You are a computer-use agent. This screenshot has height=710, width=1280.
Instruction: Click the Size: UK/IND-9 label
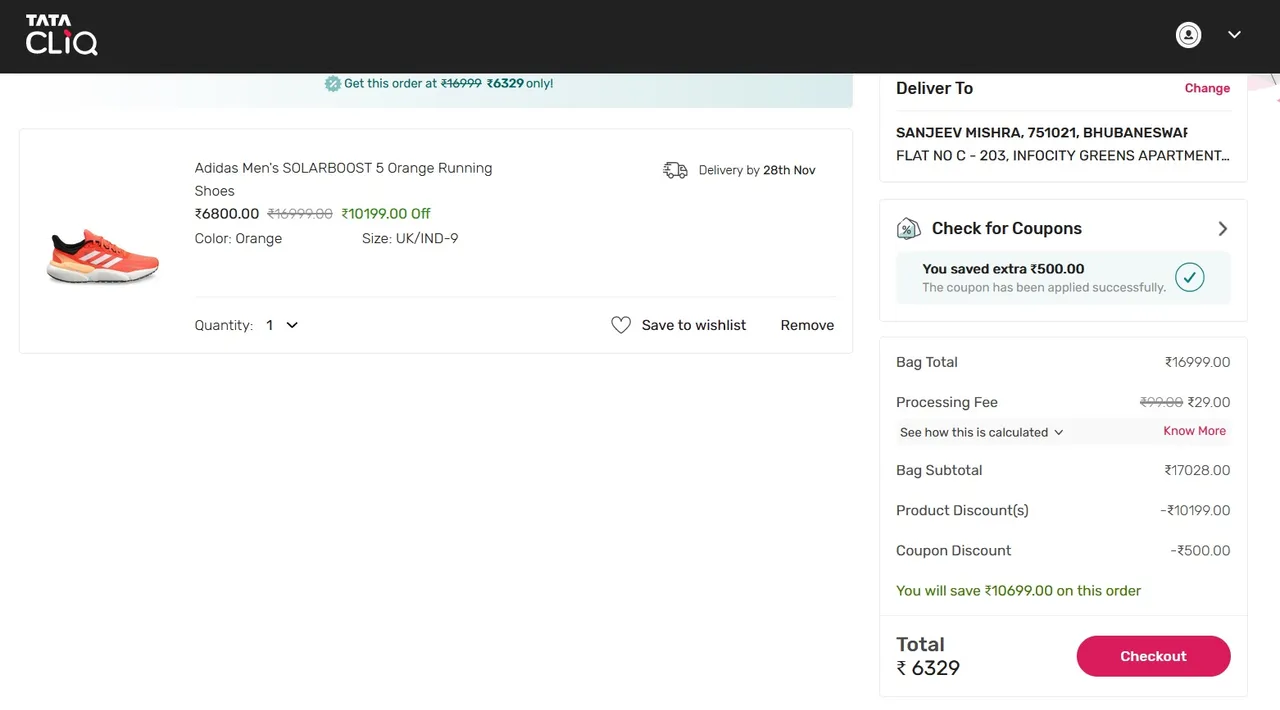point(410,239)
